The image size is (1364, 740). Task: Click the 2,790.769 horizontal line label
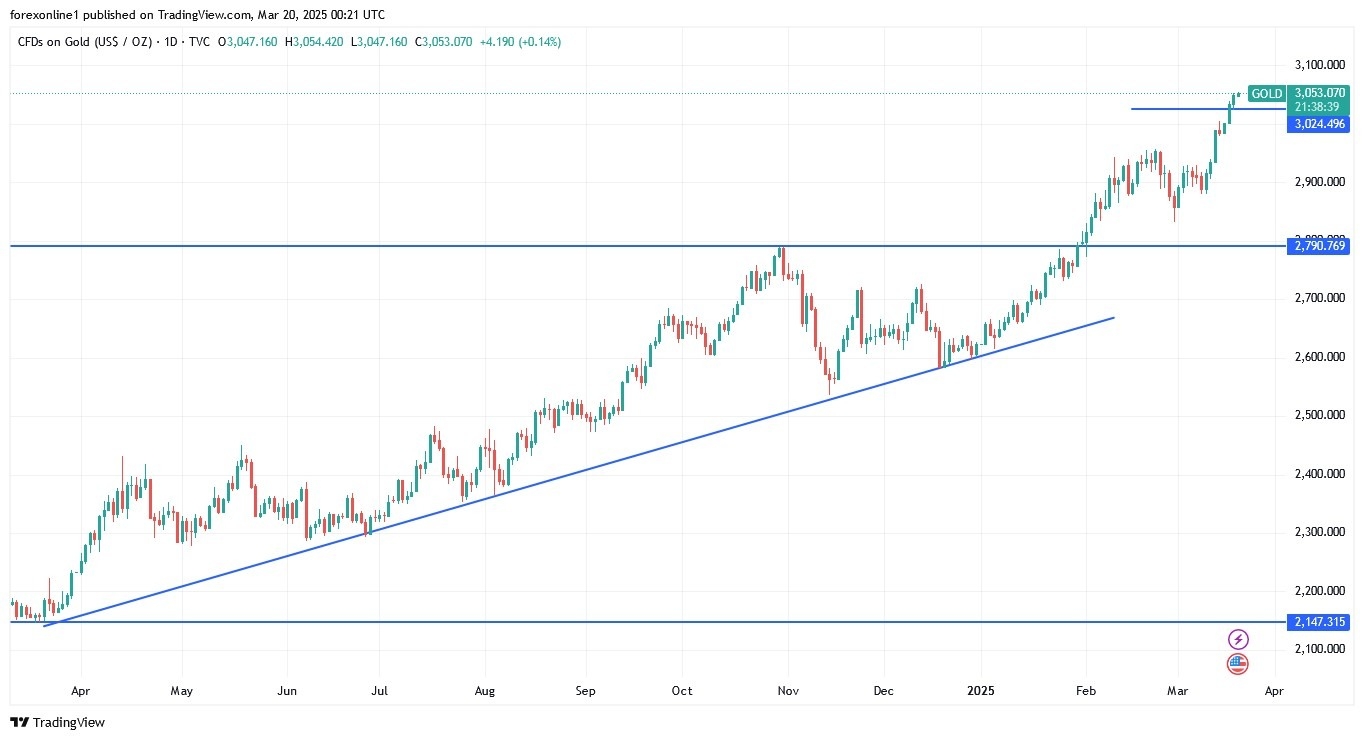pyautogui.click(x=1319, y=246)
